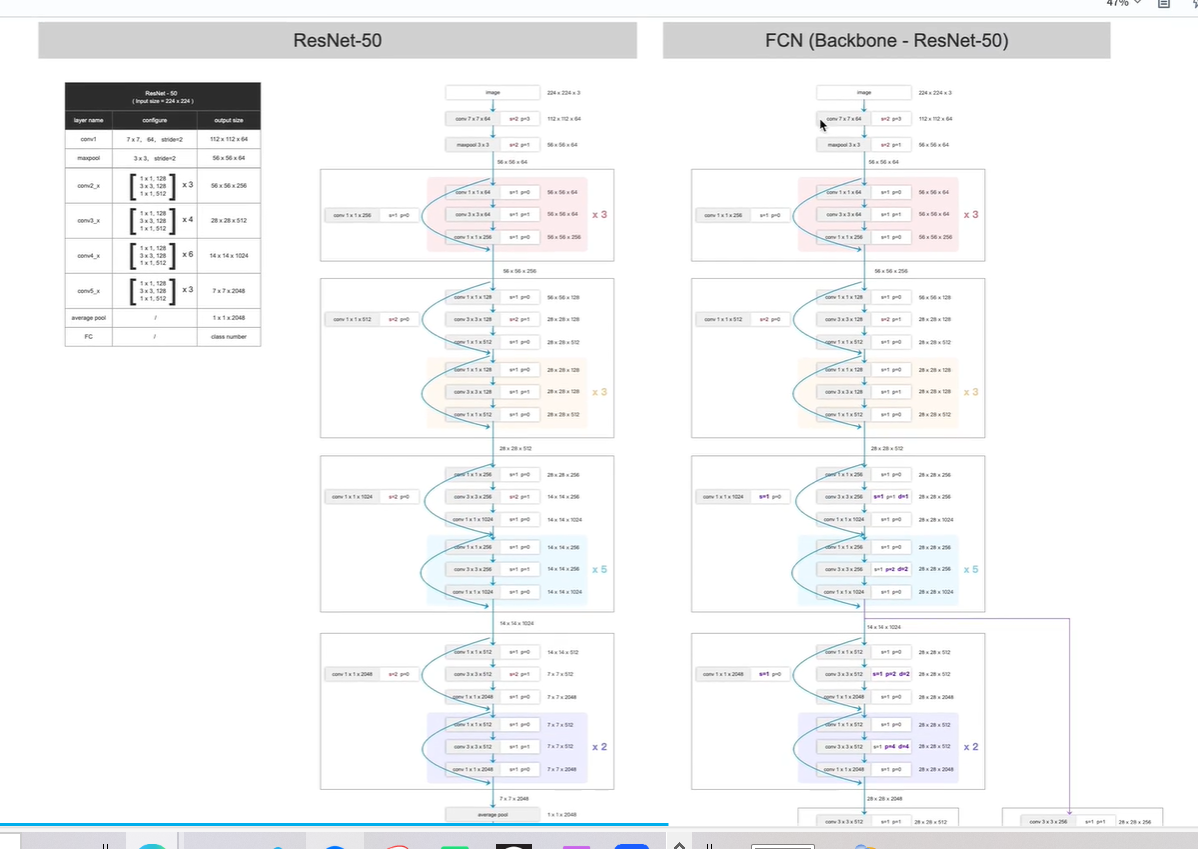This screenshot has height=849, width=1198.
Task: Click the "x 2" label in the ResNet-50 diagram
Action: point(599,747)
